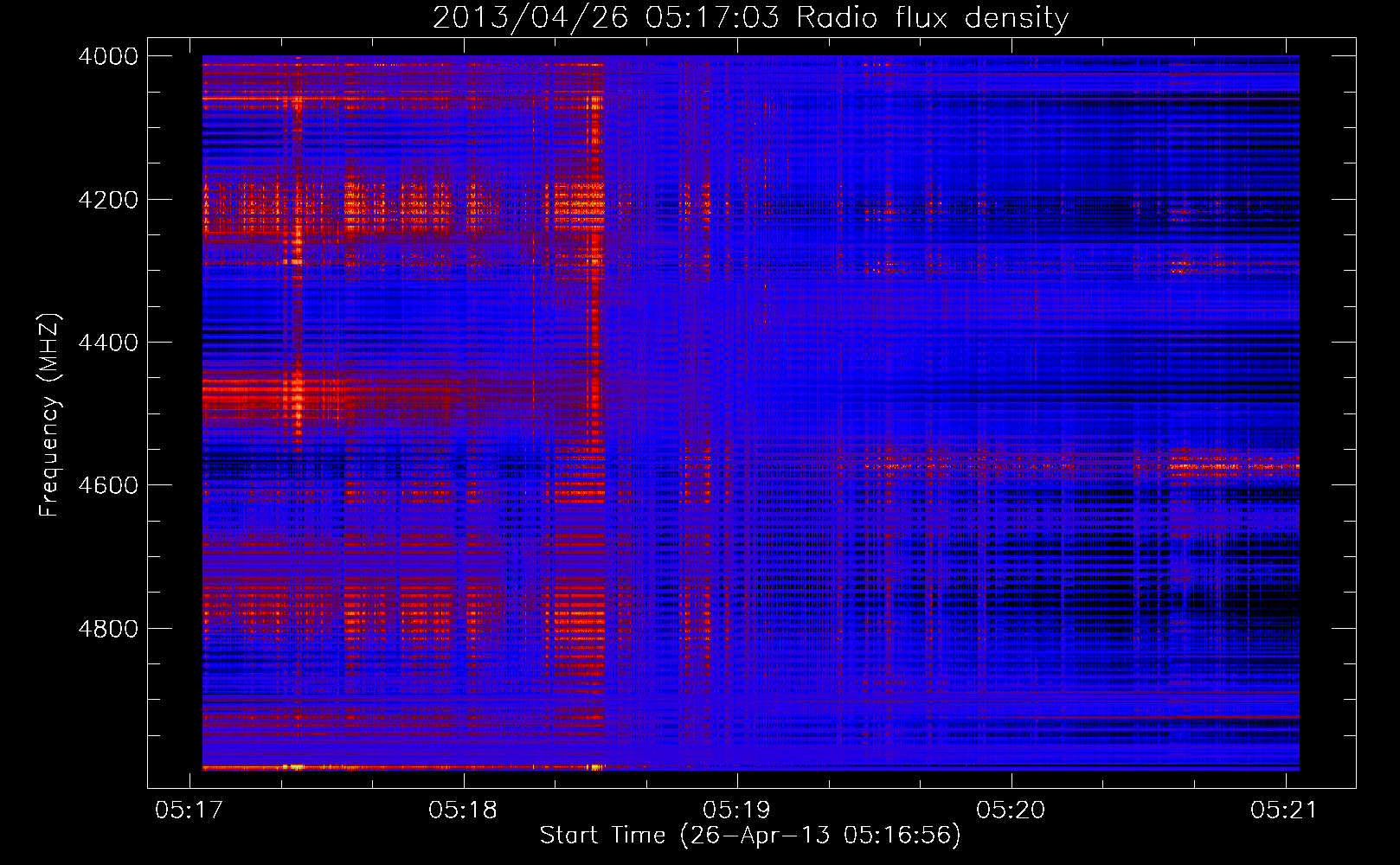Click the 'Start Time (26-Apr-13 05:16:56)' axis title
The height and width of the screenshot is (865, 1400).
pyautogui.click(x=750, y=836)
